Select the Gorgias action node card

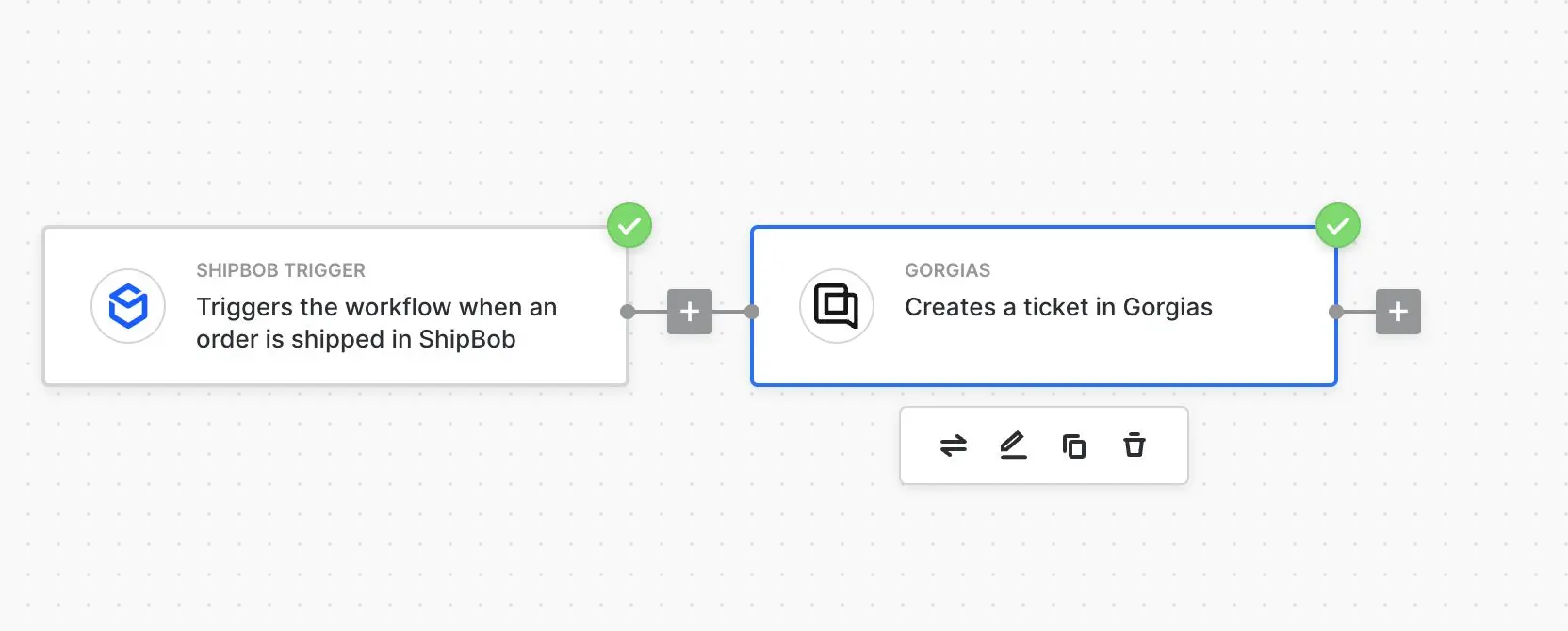point(1044,306)
